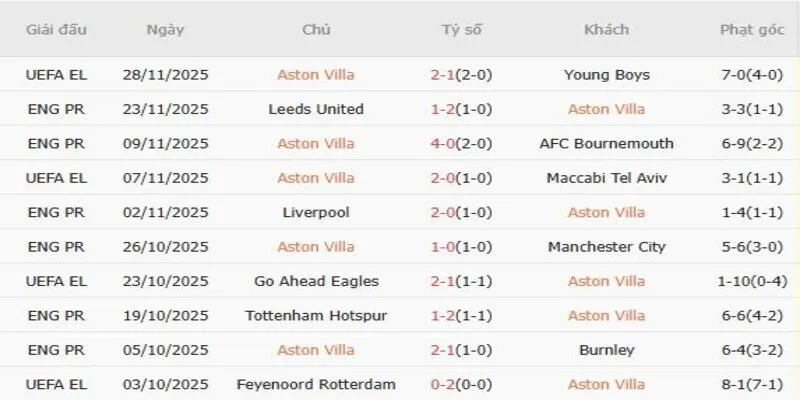Screen dimensions: 800x400
Task: Select the 1-10(0-4) corner kick stat
Action: tap(752, 282)
